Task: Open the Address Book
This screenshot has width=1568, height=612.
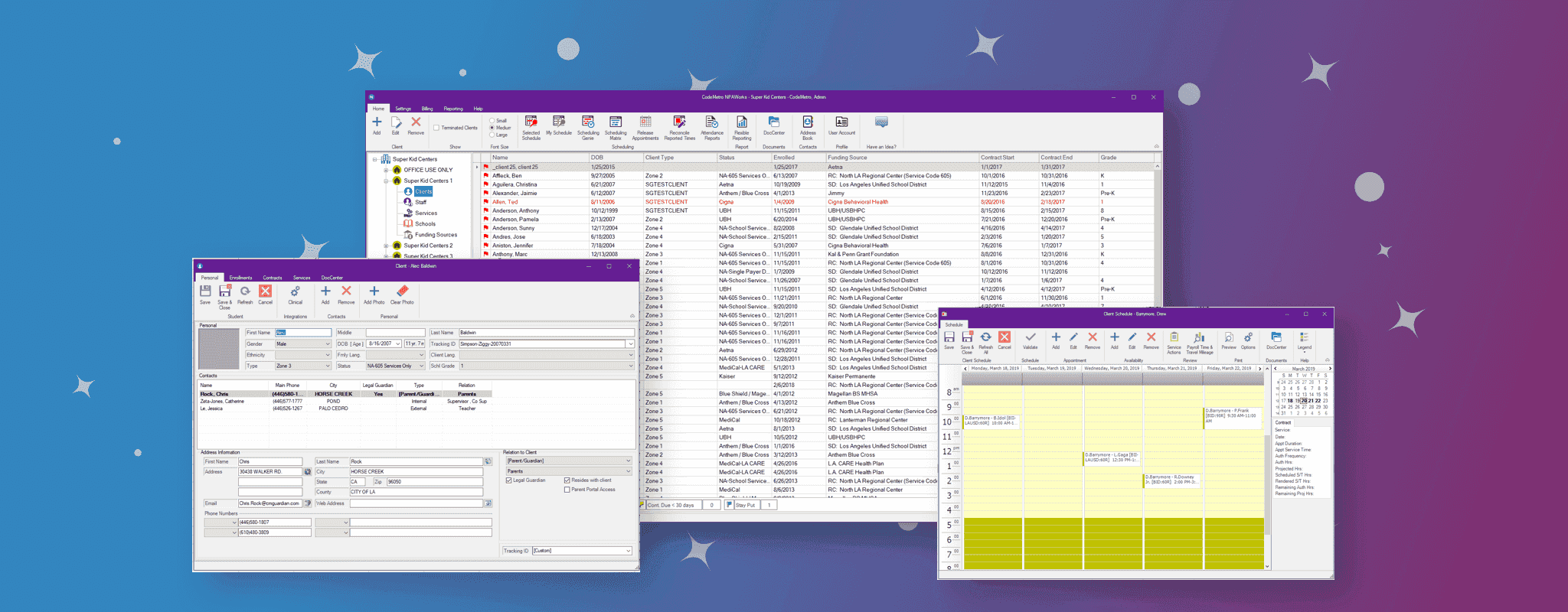Action: [x=808, y=124]
